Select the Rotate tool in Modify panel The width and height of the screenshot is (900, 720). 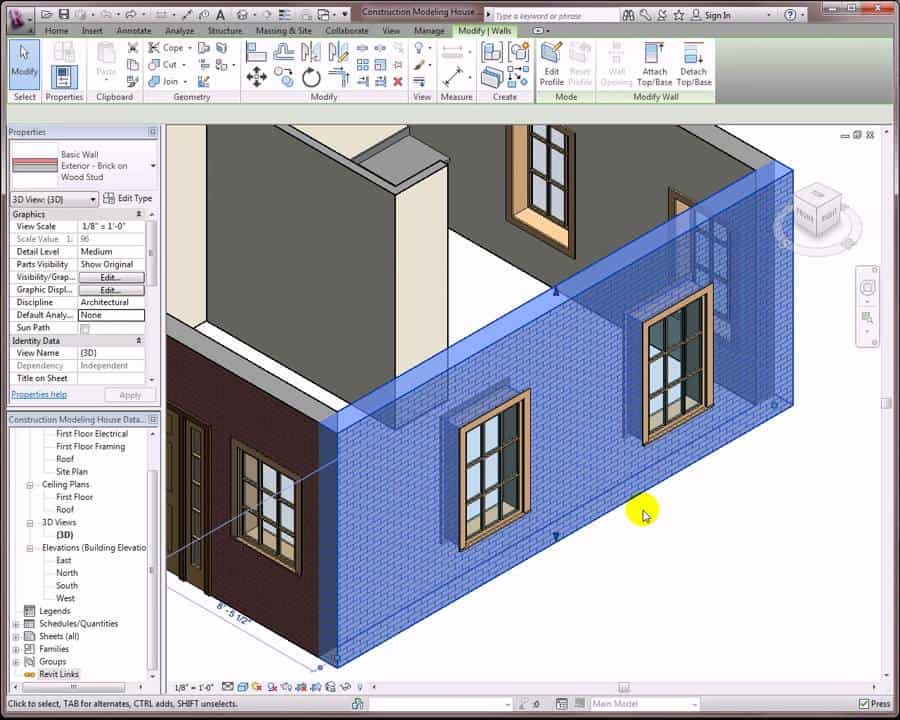click(310, 75)
